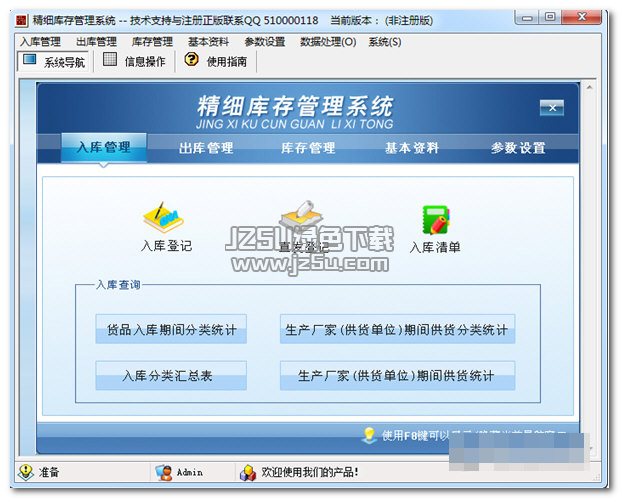
Task: Switch to the 基本资料 tab
Action: pyautogui.click(x=412, y=148)
